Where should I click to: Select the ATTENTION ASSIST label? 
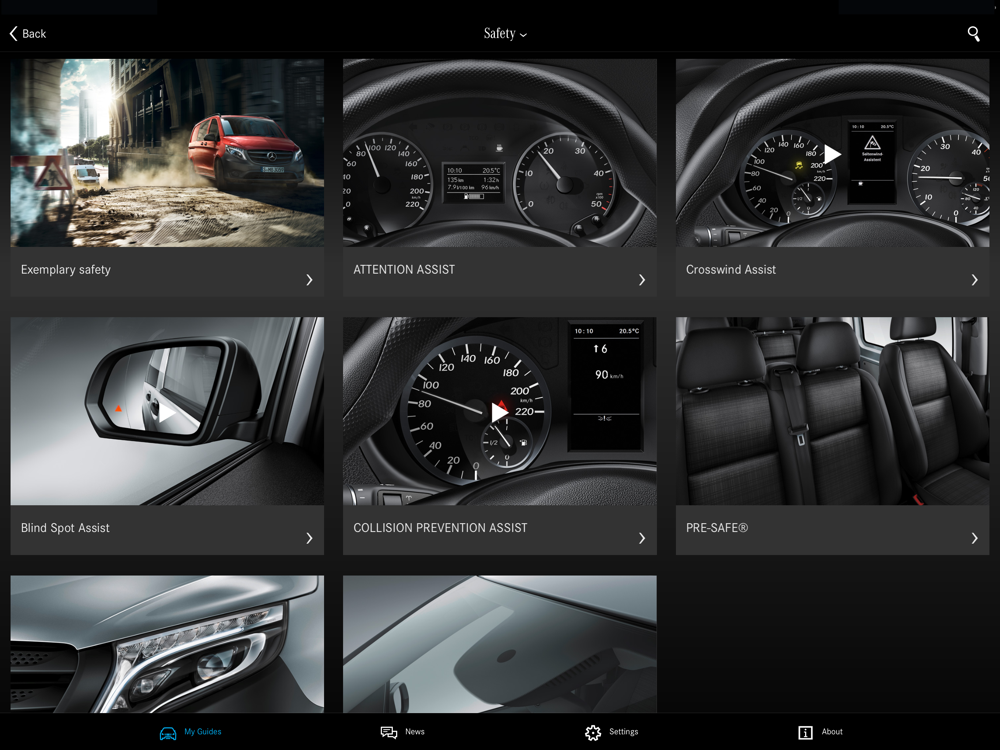(x=404, y=270)
